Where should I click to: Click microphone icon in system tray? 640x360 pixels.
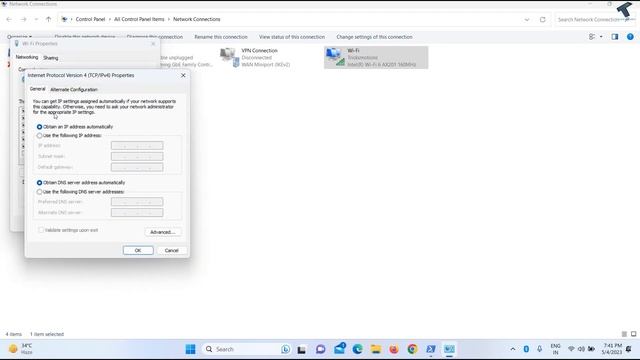(x=540, y=349)
